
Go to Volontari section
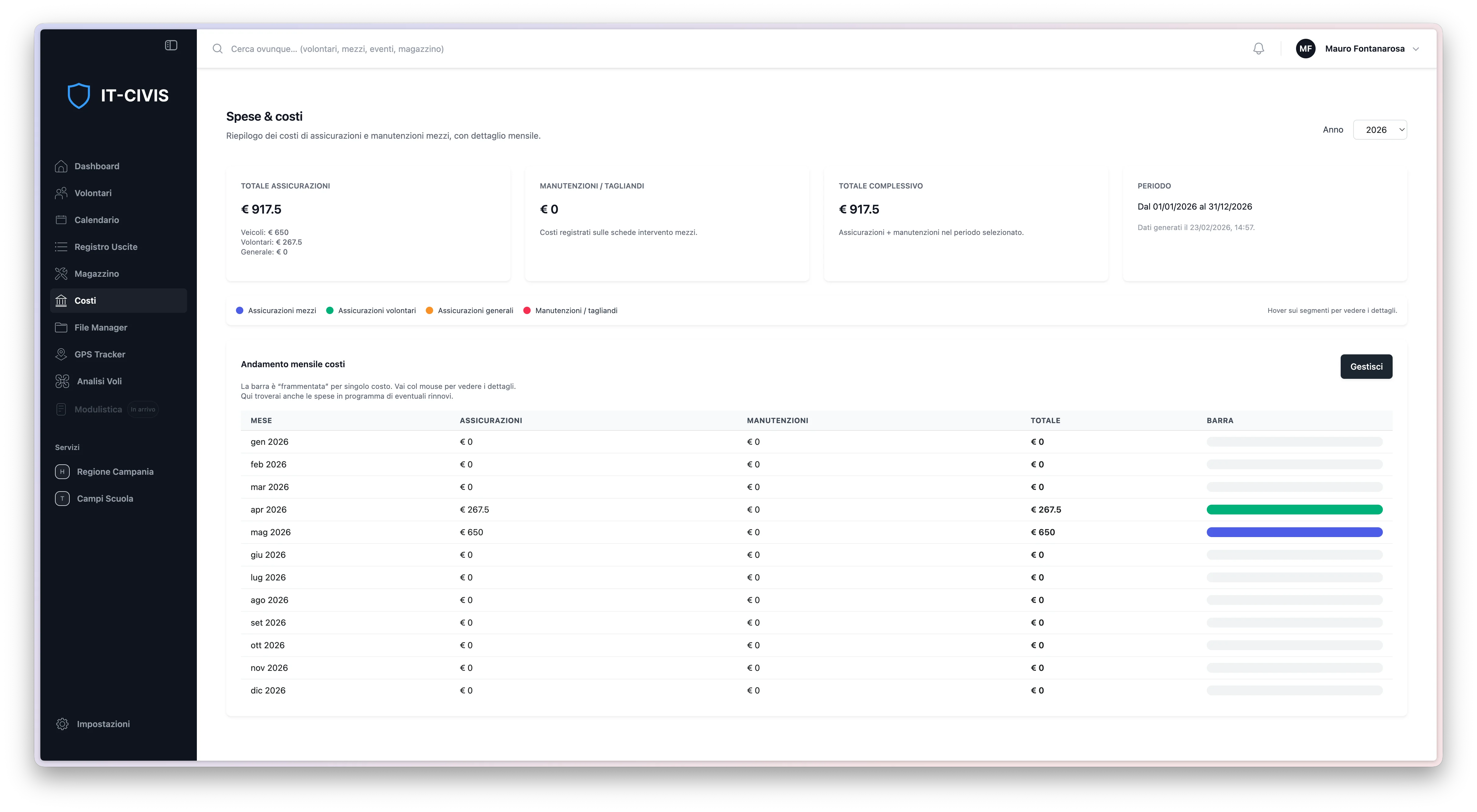pos(119,193)
